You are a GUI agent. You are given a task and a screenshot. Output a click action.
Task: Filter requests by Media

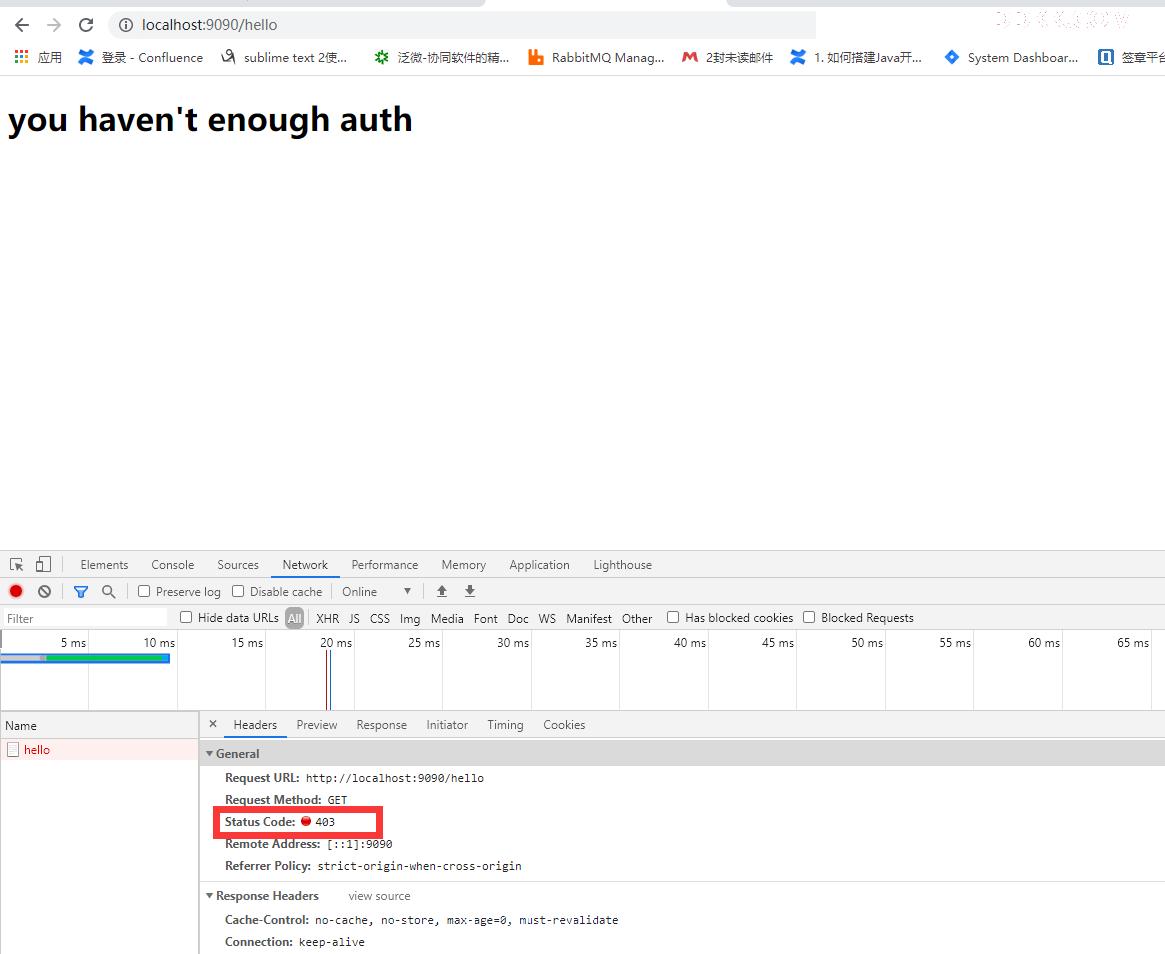447,618
